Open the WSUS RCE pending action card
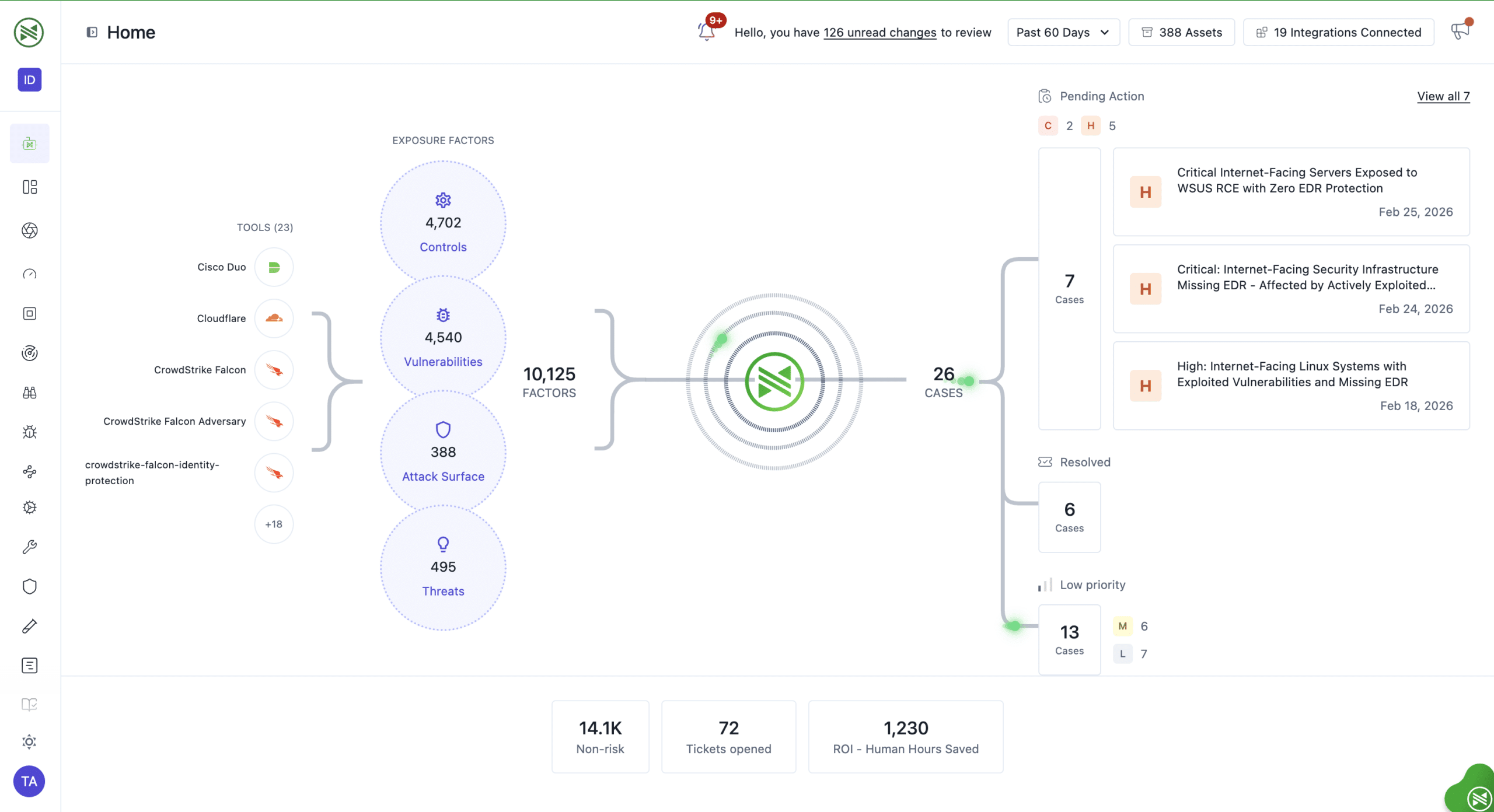The image size is (1494, 812). coord(1291,192)
